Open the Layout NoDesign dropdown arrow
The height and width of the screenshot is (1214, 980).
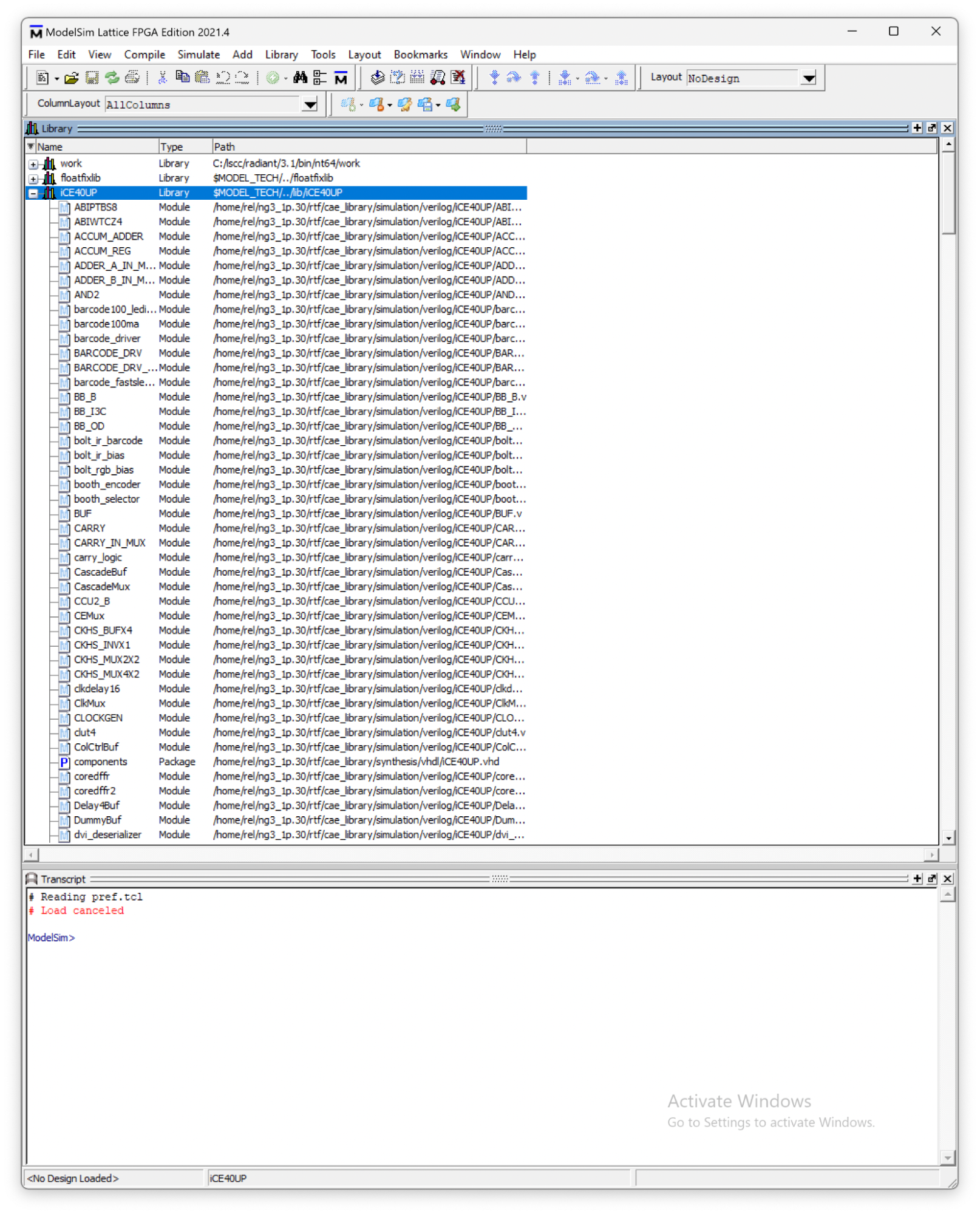809,78
